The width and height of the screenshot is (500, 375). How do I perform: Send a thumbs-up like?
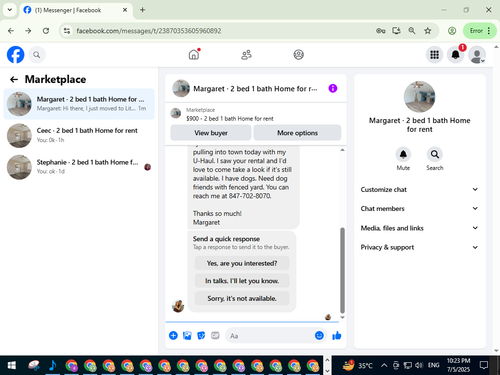click(x=337, y=335)
